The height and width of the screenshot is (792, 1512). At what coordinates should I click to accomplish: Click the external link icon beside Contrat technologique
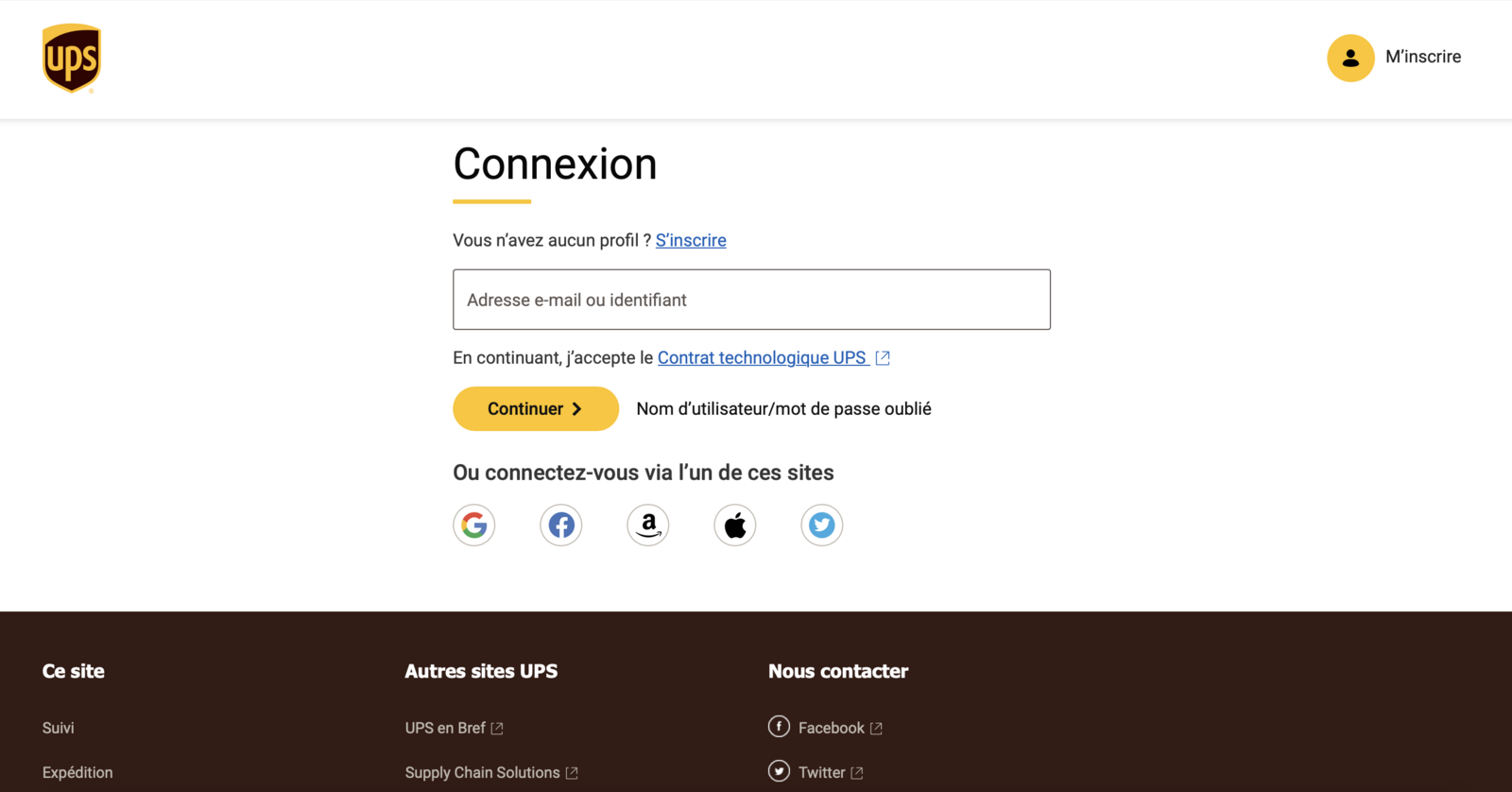point(883,358)
